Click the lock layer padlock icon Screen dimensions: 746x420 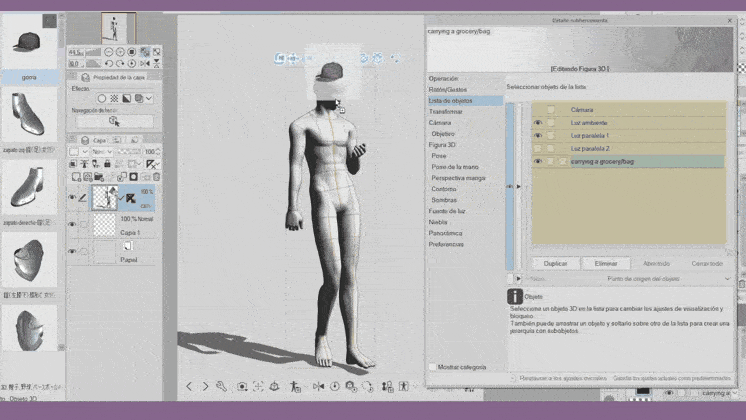[x=108, y=164]
